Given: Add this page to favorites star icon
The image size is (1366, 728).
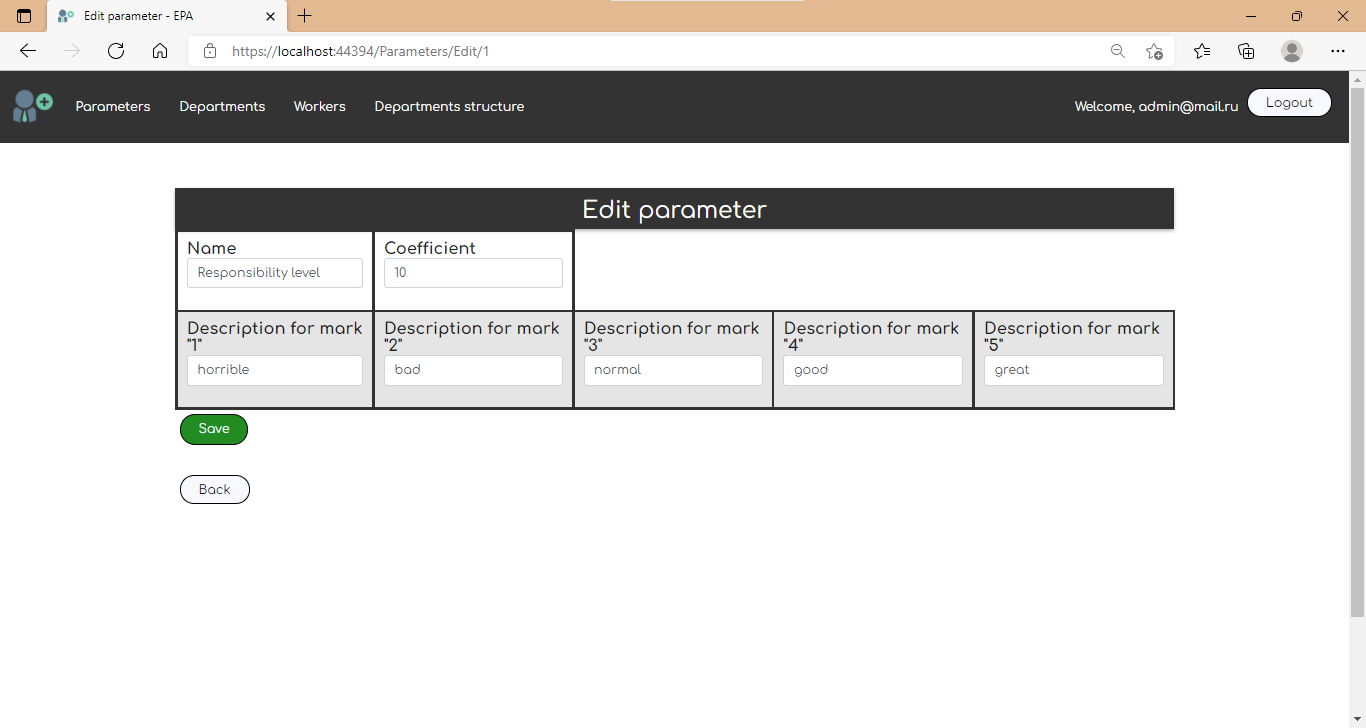Looking at the screenshot, I should tap(1154, 51).
